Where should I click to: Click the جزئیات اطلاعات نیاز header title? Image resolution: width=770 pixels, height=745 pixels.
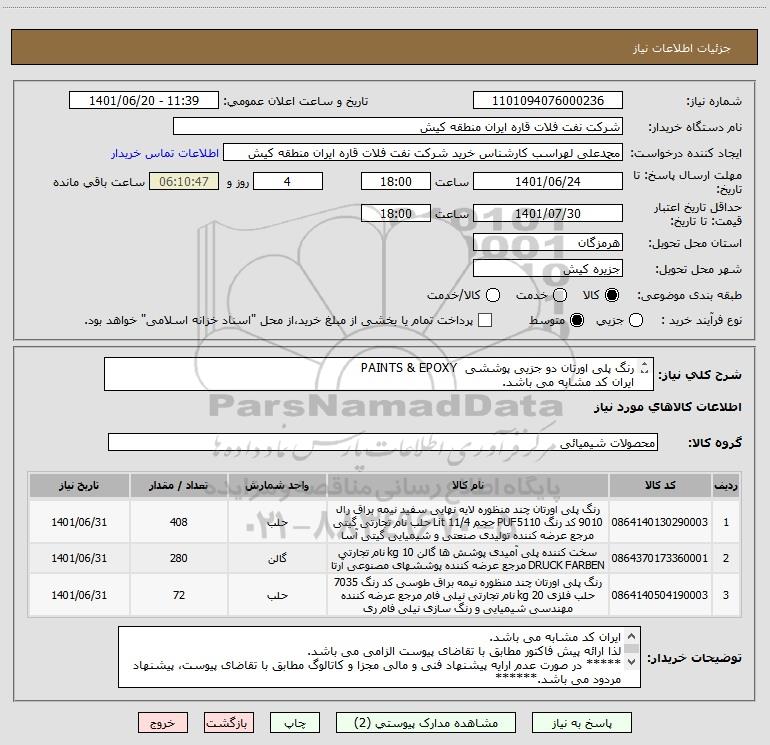point(681,48)
